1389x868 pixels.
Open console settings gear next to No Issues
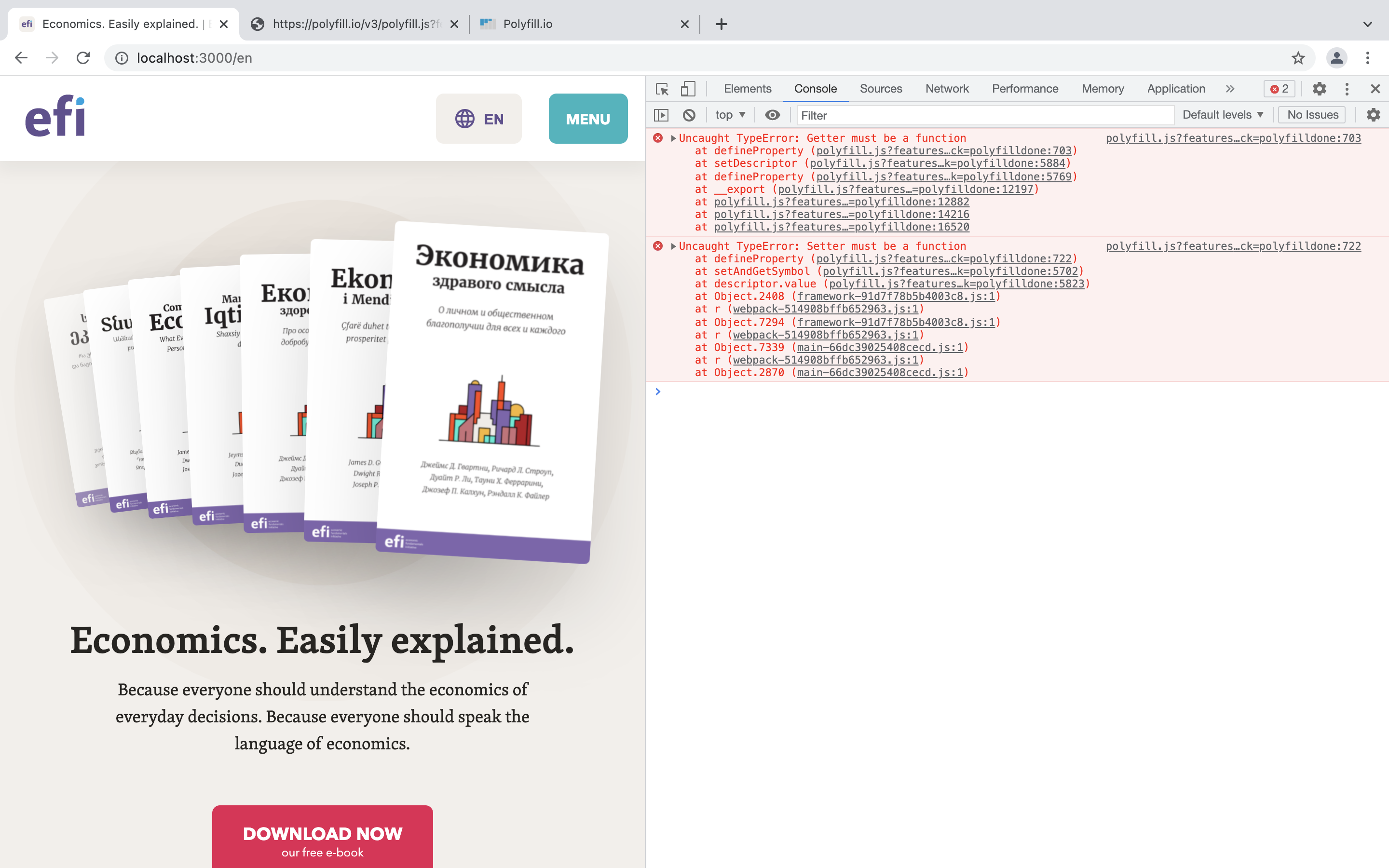pos(1373,115)
